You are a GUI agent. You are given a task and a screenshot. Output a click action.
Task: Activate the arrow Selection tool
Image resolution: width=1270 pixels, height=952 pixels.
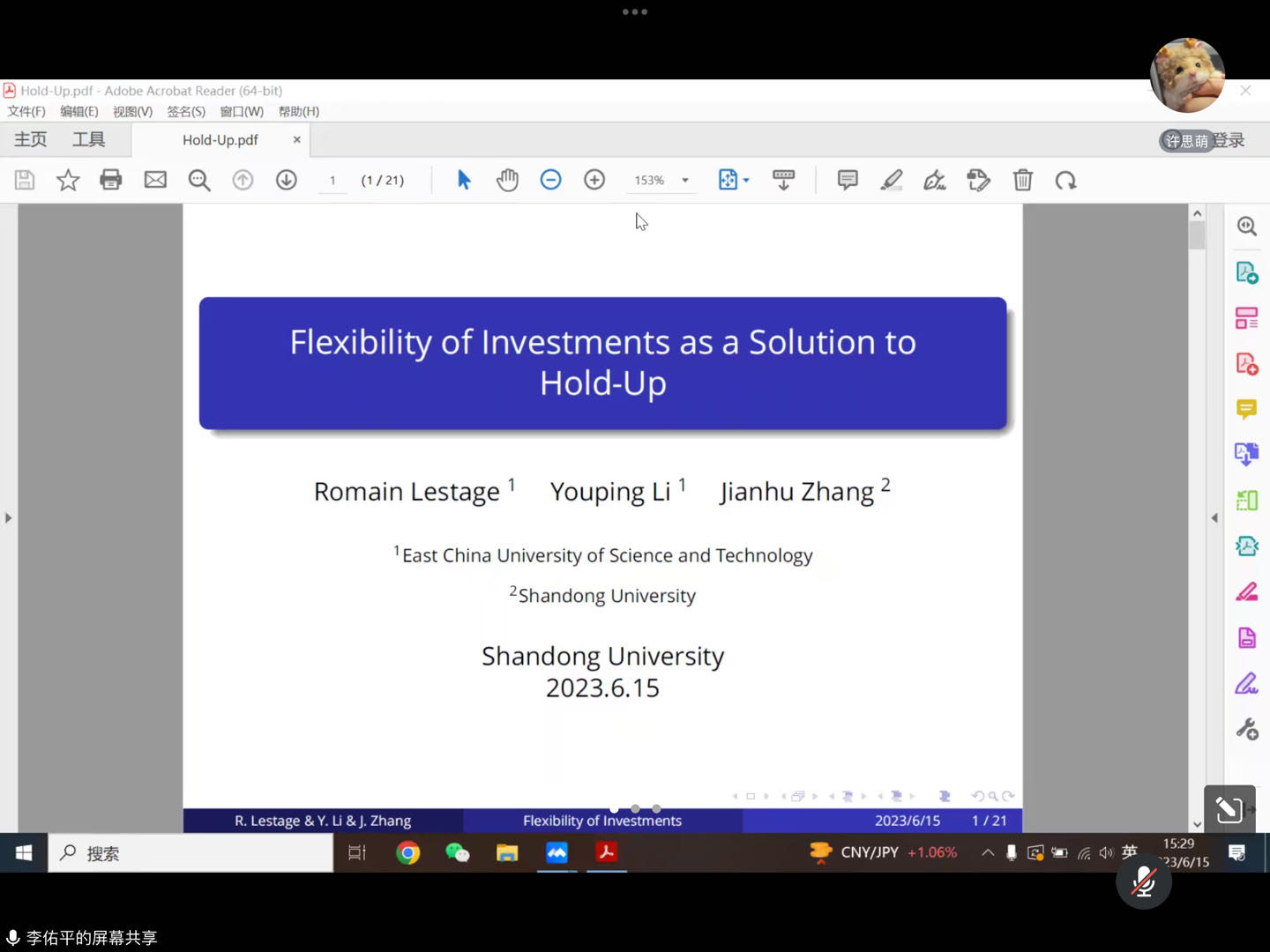(464, 180)
